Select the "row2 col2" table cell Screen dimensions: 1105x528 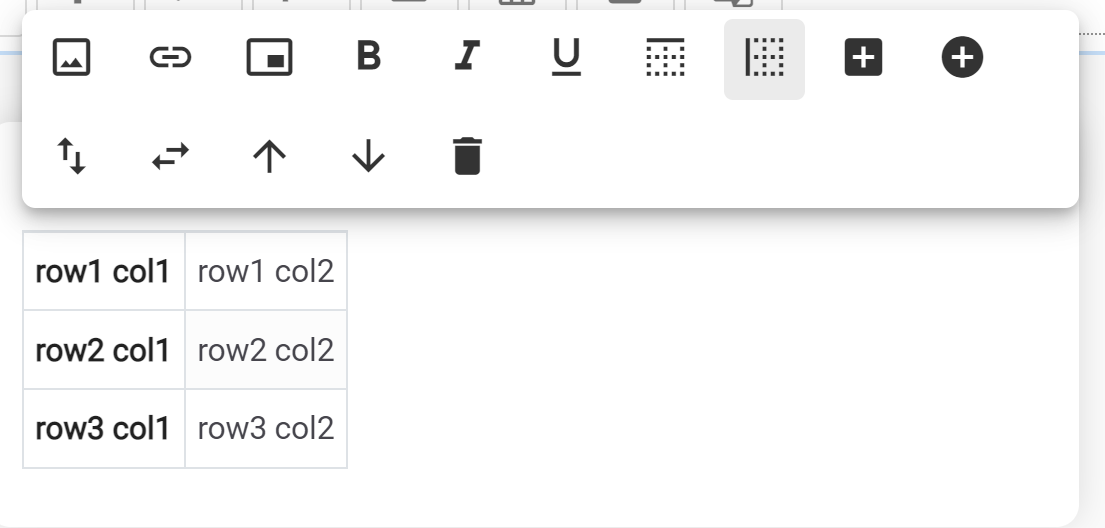click(x=266, y=350)
